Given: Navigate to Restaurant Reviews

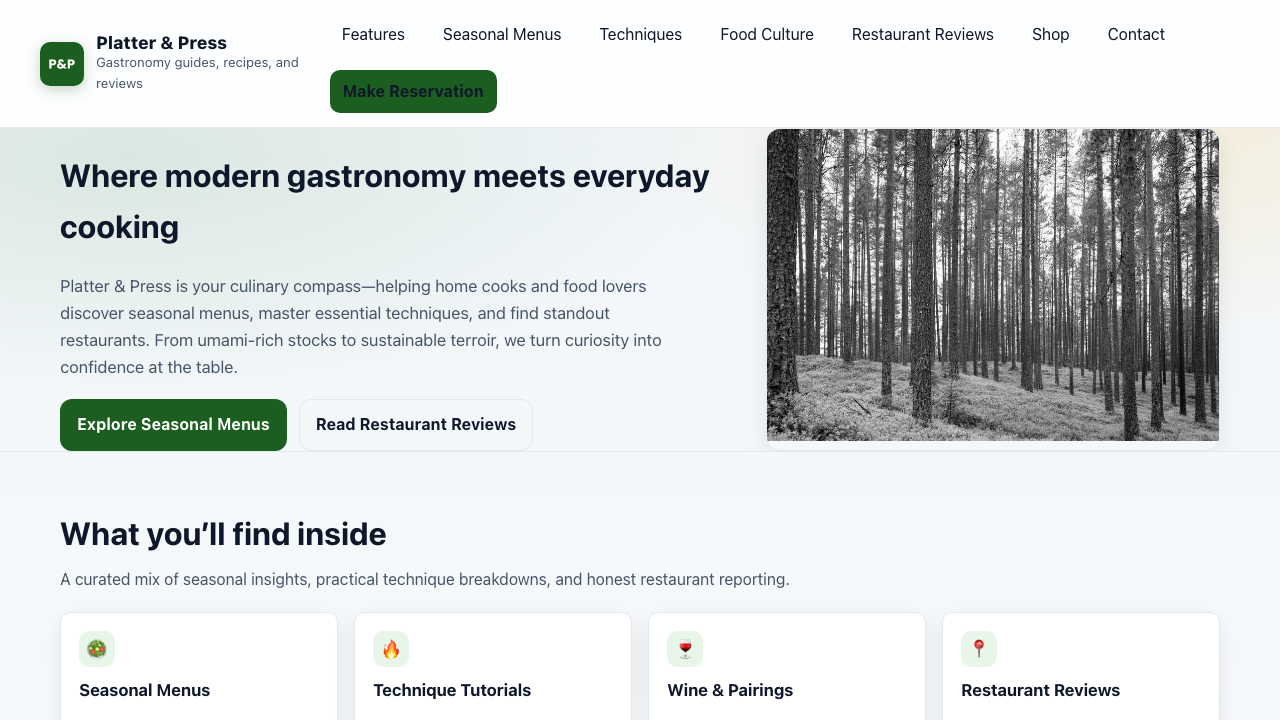Looking at the screenshot, I should [x=922, y=34].
